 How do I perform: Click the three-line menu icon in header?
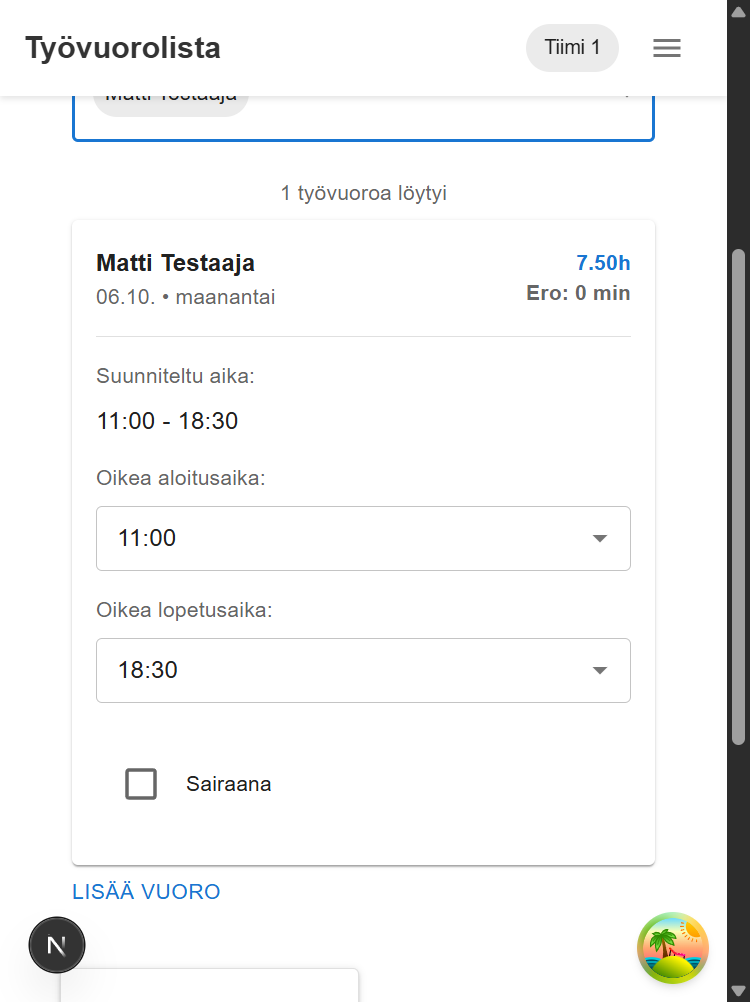[666, 47]
